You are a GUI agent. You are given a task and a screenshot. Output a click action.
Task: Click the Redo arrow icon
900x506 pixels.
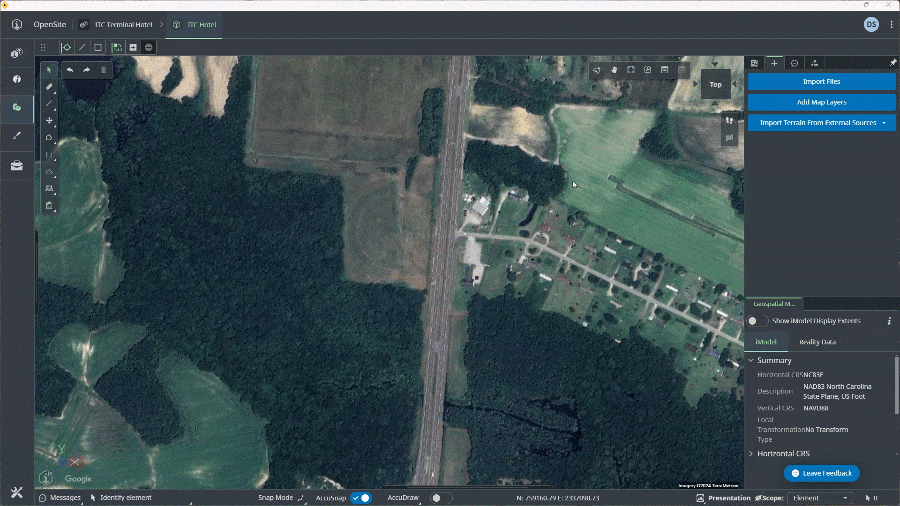point(86,70)
